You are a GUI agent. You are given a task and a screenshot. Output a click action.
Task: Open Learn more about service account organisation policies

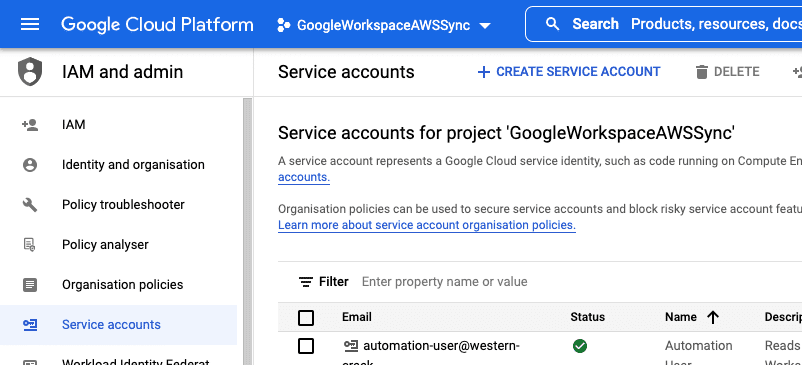427,225
